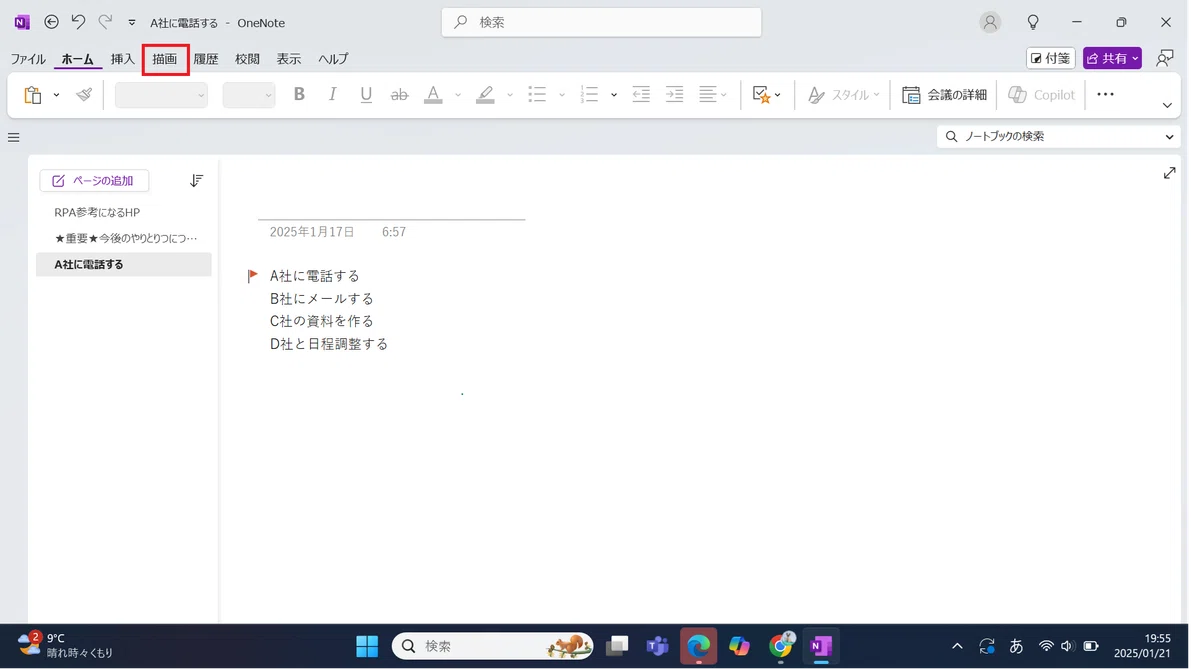Image resolution: width=1200 pixels, height=670 pixels.
Task: Click the 付箋 sticky notes button
Action: coord(1051,59)
